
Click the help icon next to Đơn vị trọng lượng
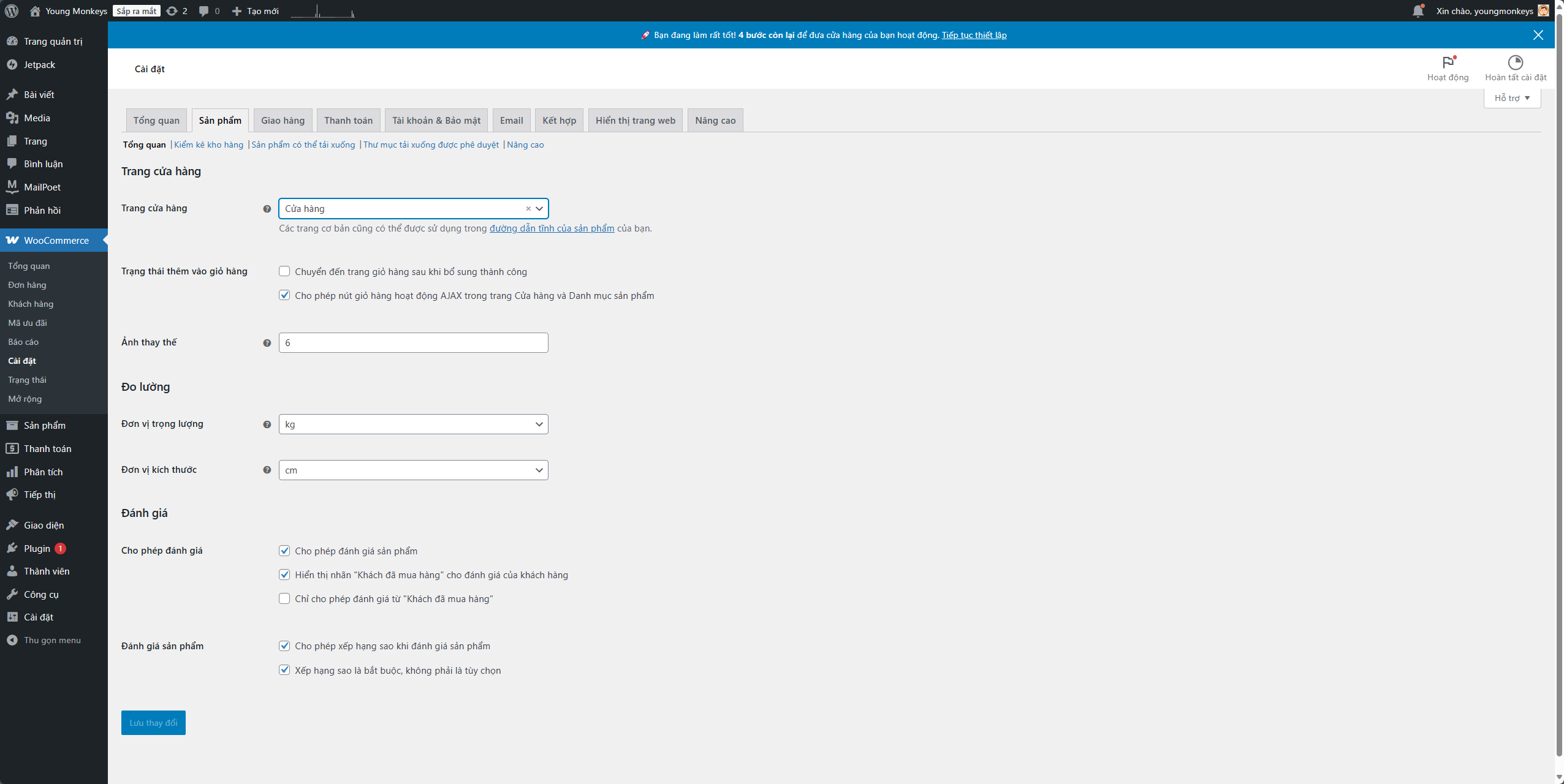(267, 424)
